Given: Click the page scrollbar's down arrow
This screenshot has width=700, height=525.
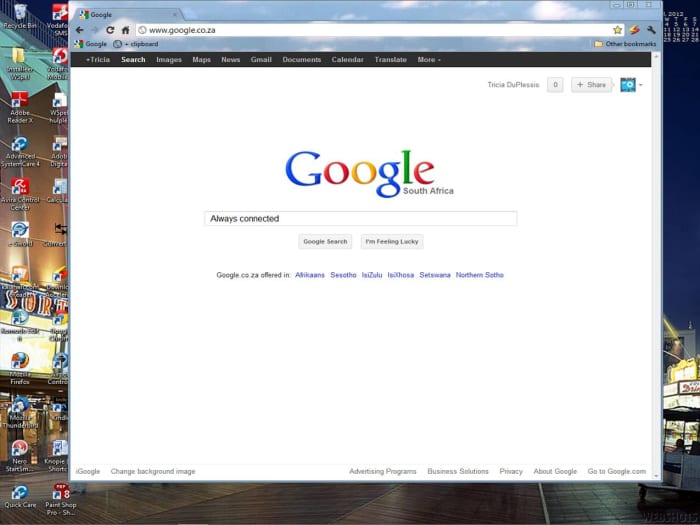Looking at the screenshot, I should coord(656,476).
